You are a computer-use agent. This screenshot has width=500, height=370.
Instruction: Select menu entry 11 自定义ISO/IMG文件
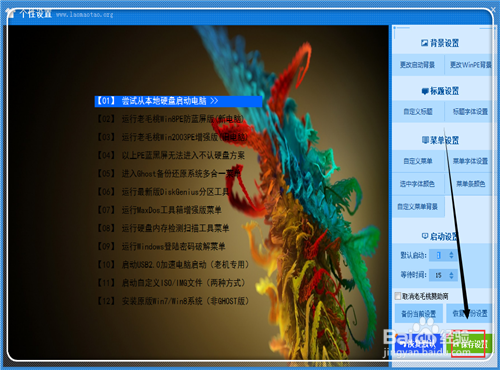pos(171,283)
